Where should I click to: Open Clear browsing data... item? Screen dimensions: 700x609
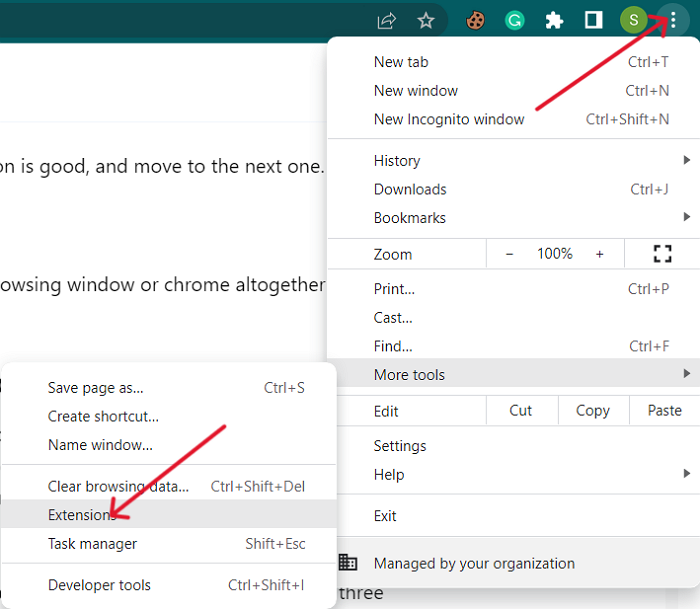coord(169,486)
